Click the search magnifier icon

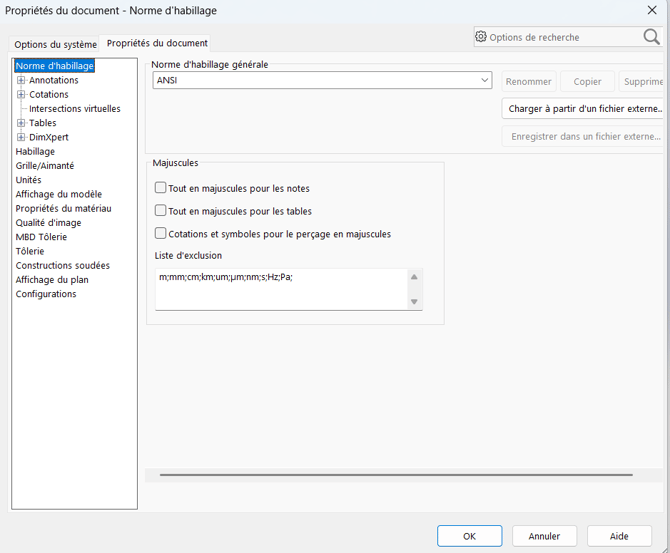[x=651, y=37]
